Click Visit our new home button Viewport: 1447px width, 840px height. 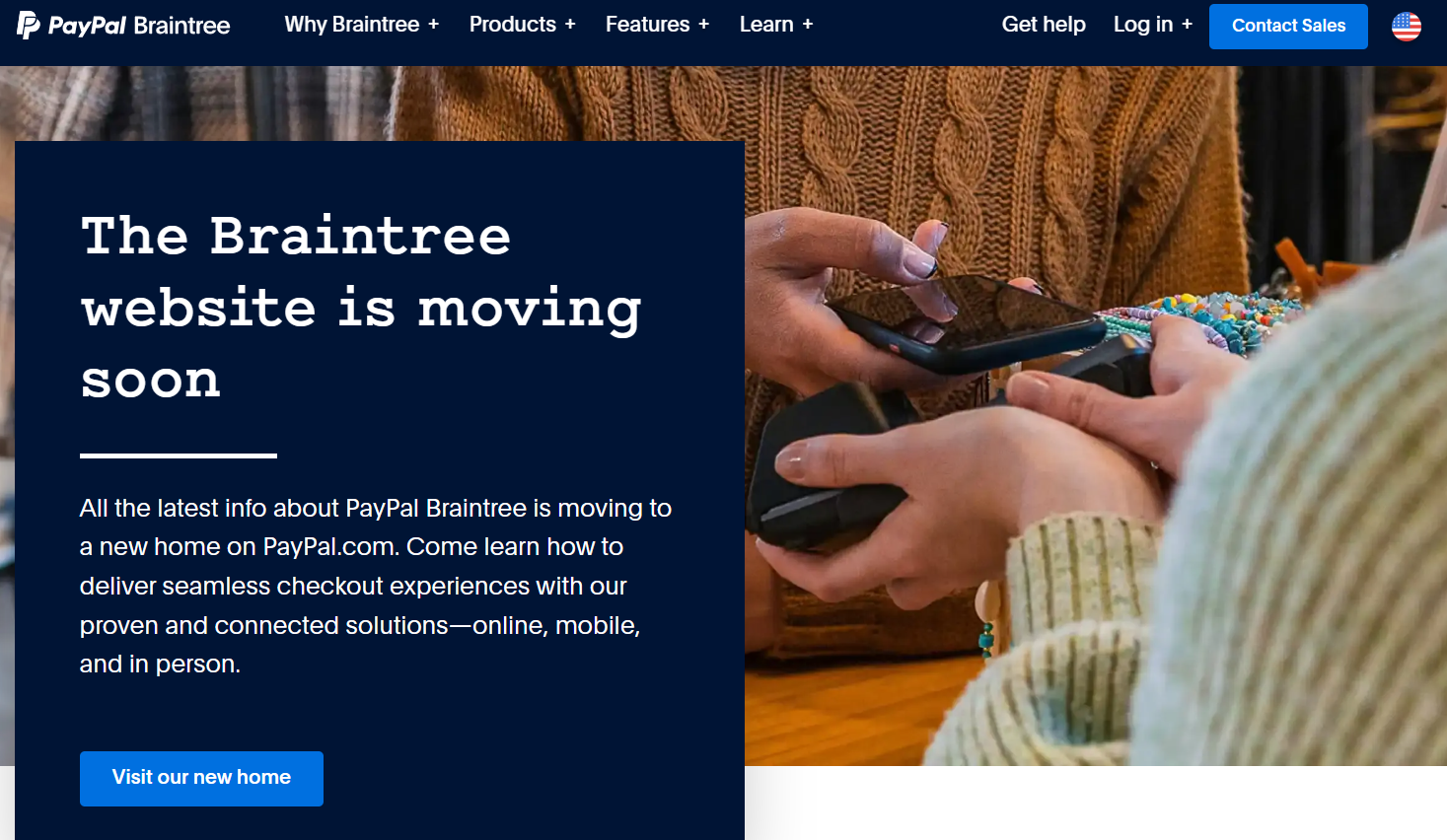(201, 779)
